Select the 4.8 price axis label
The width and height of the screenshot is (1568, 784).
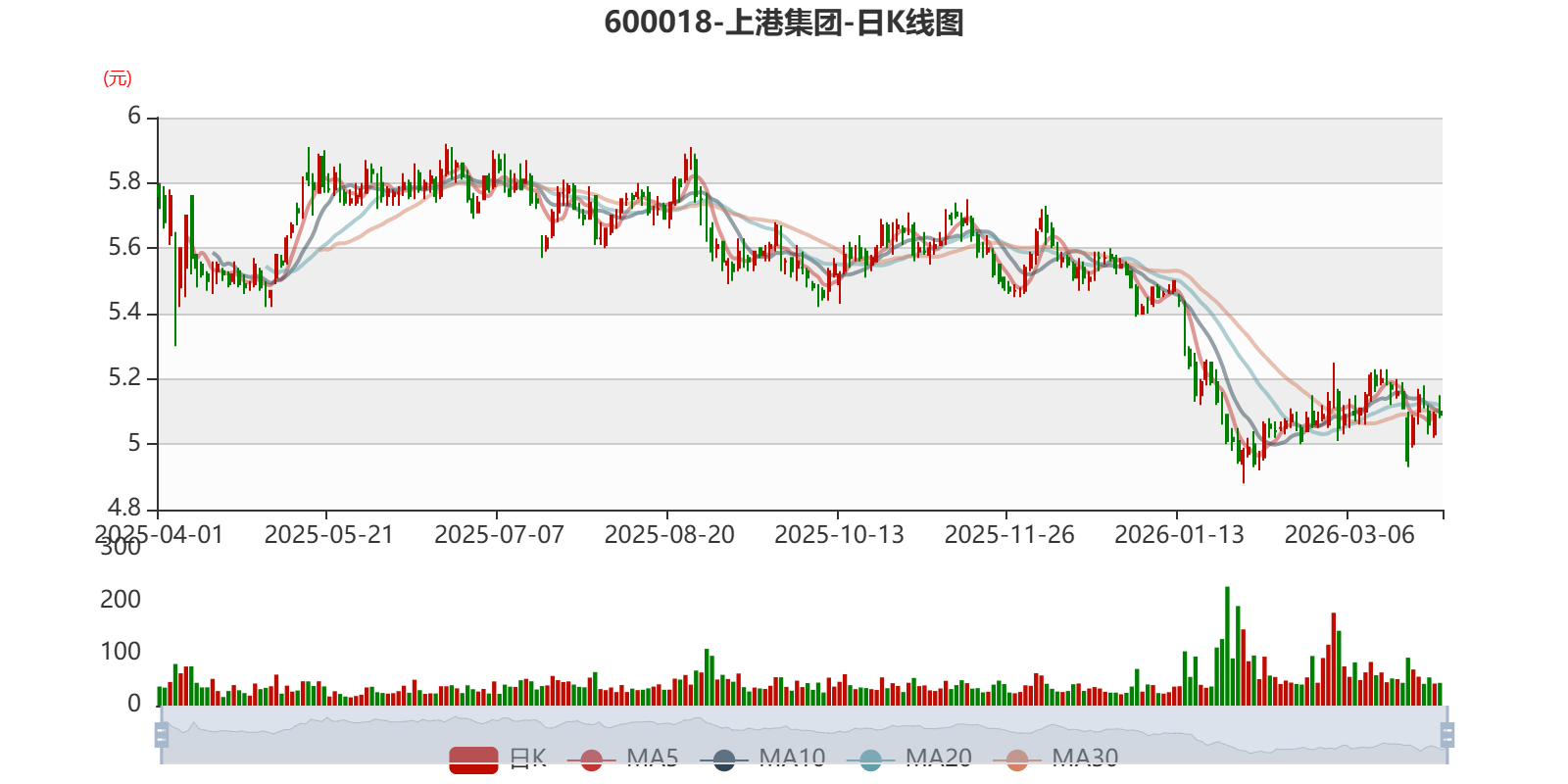coord(124,508)
